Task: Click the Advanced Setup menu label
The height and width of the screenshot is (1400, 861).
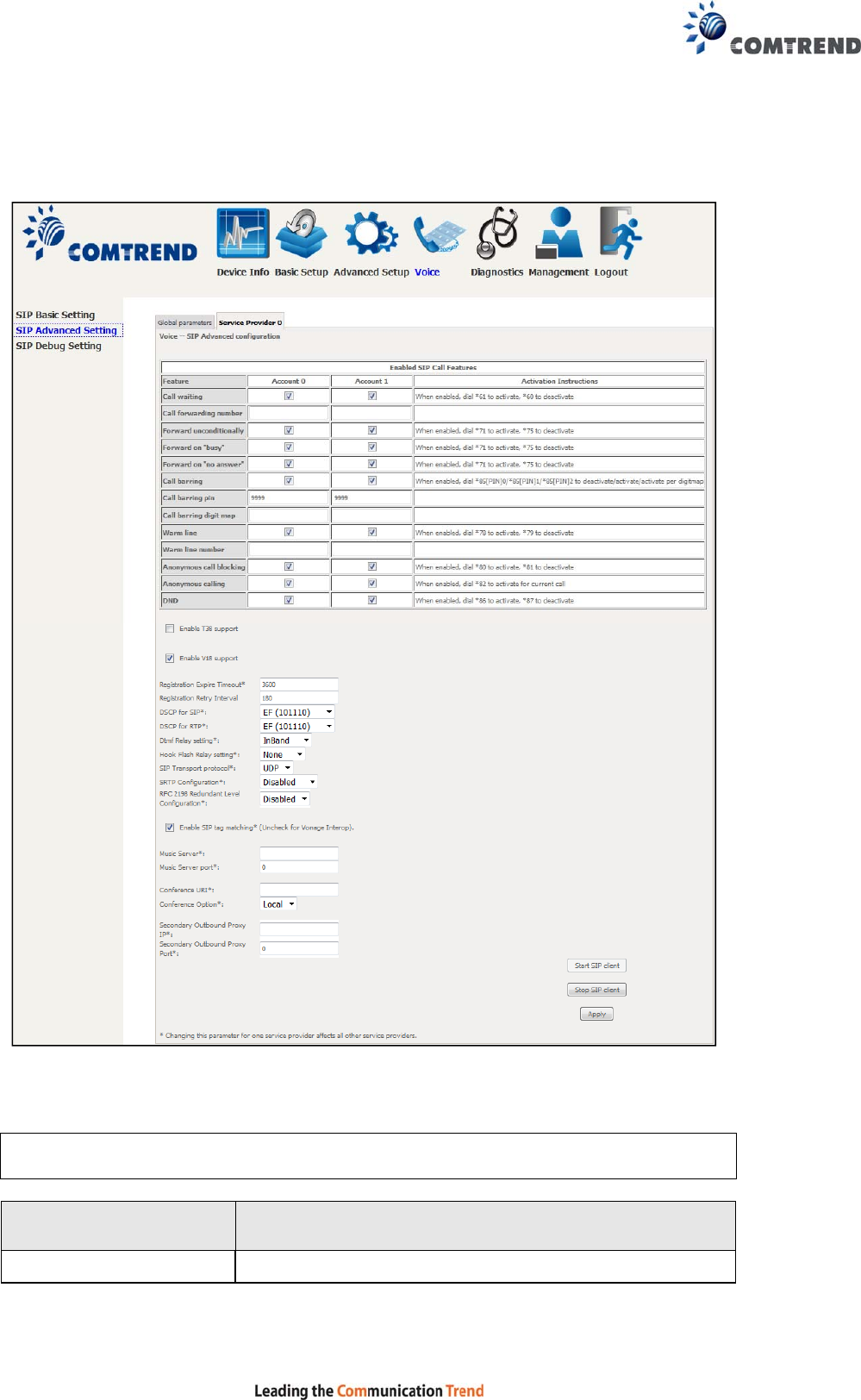Action: coord(371,272)
